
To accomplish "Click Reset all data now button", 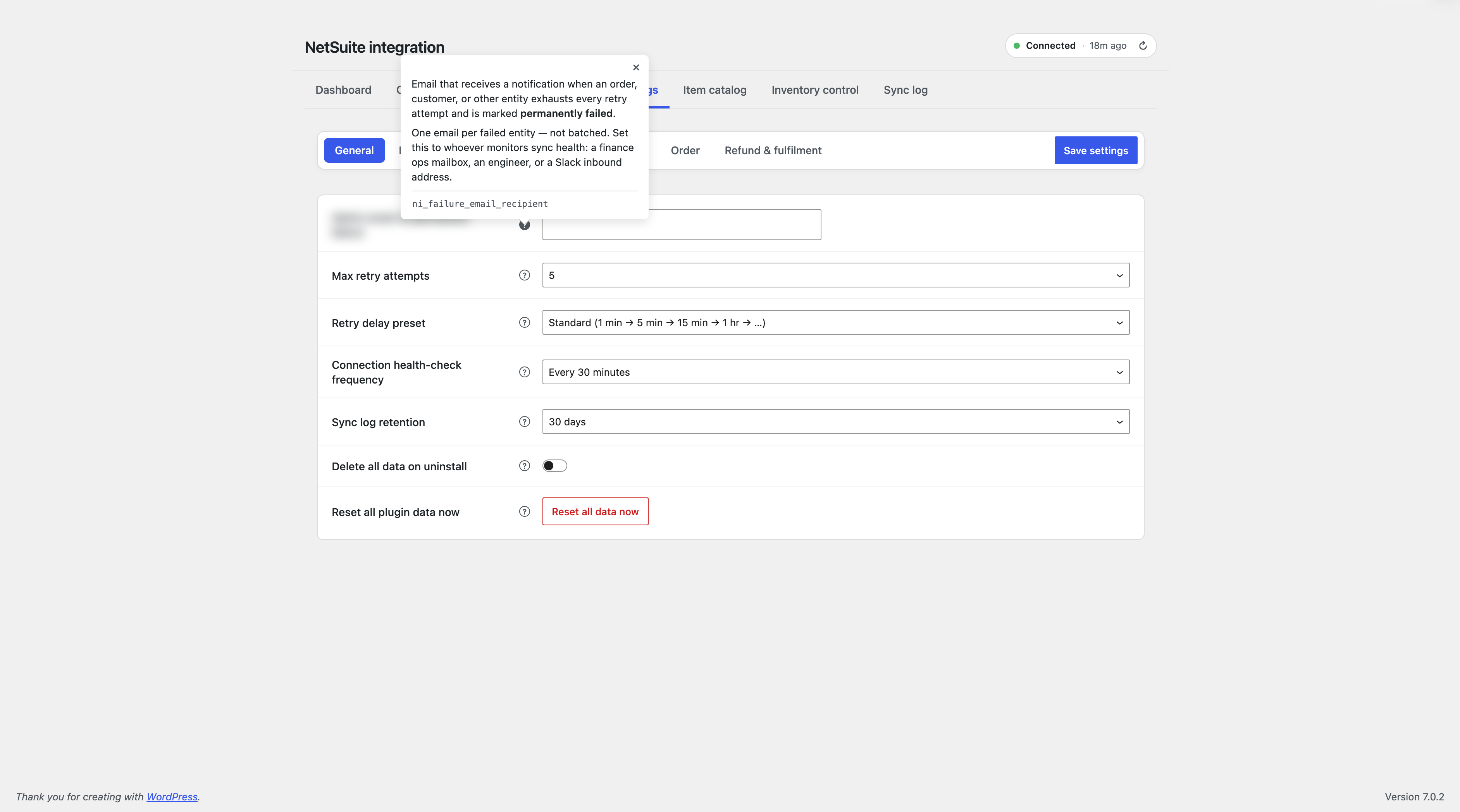I will (595, 512).
